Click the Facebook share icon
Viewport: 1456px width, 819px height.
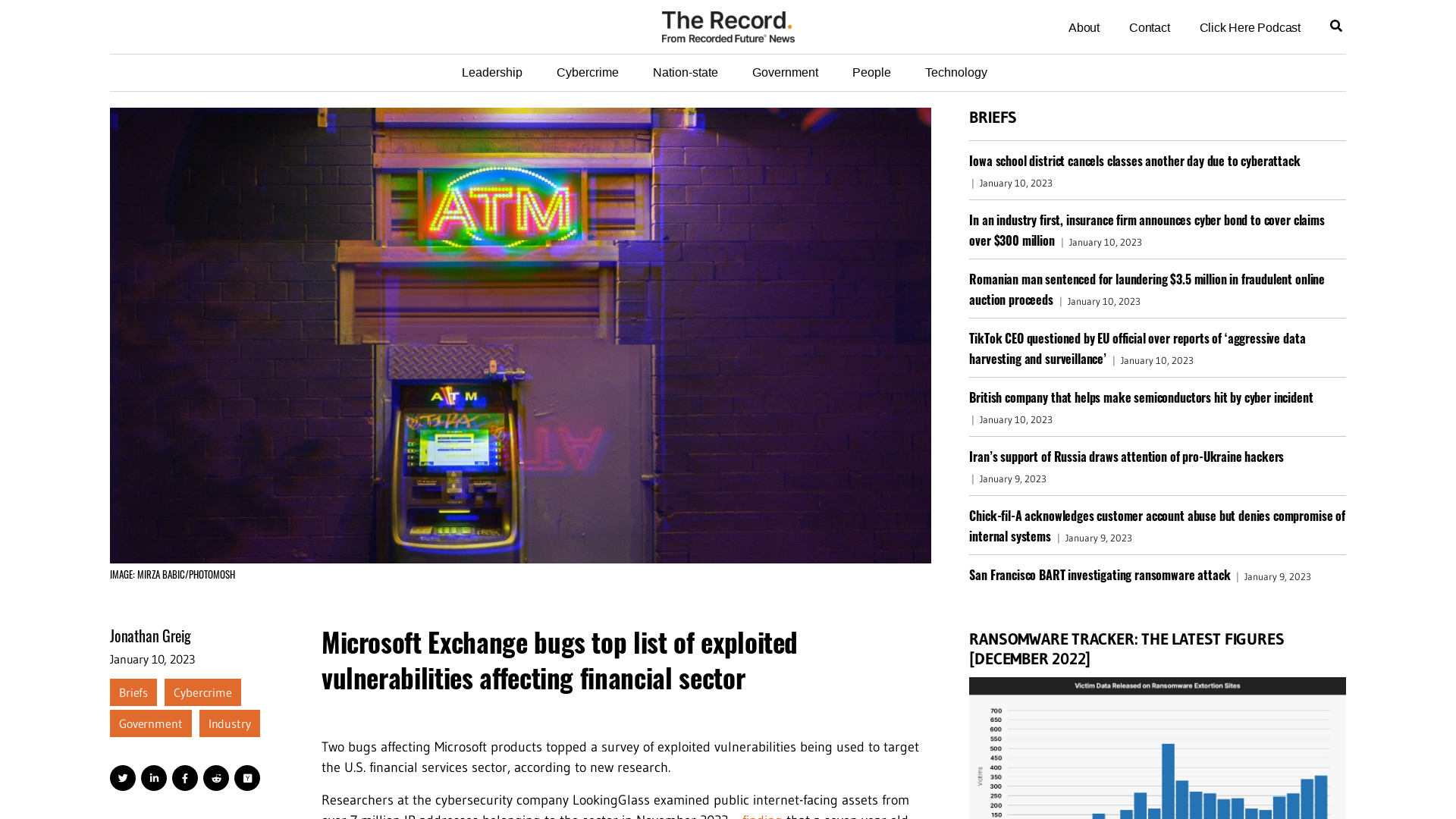click(185, 778)
